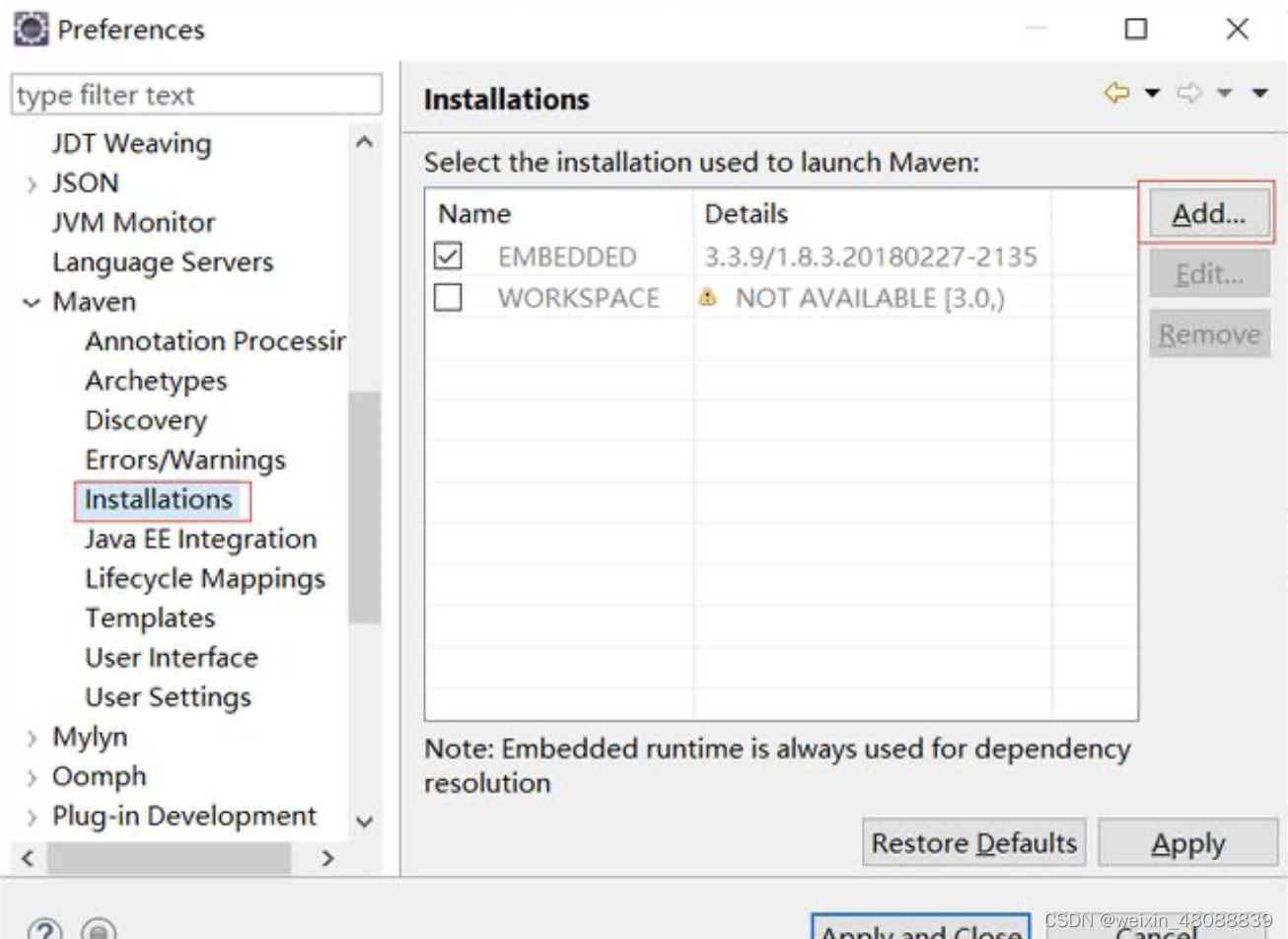1288x939 pixels.
Task: Click Apply and Close button
Action: click(x=921, y=927)
